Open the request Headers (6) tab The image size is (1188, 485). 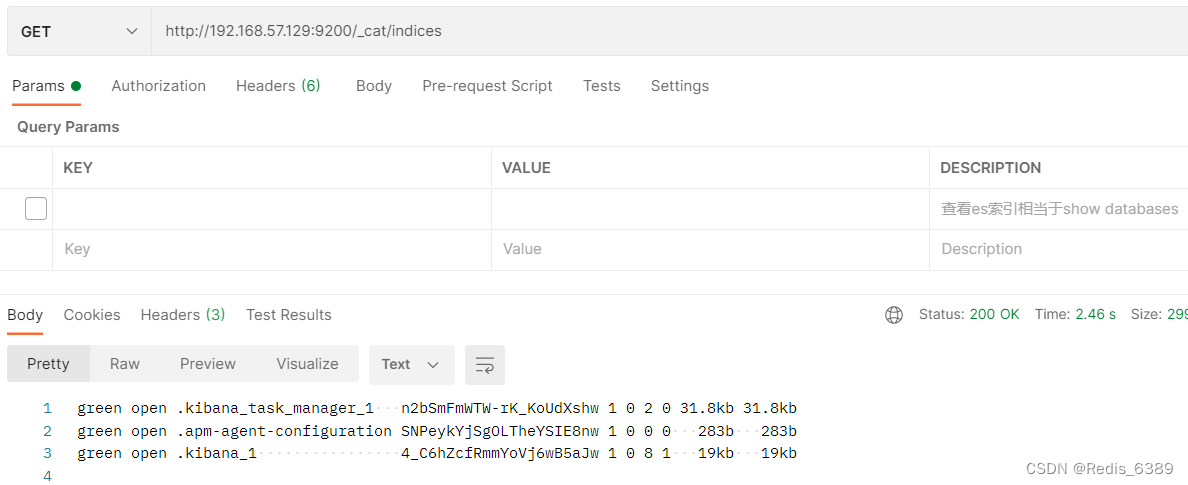pos(278,86)
